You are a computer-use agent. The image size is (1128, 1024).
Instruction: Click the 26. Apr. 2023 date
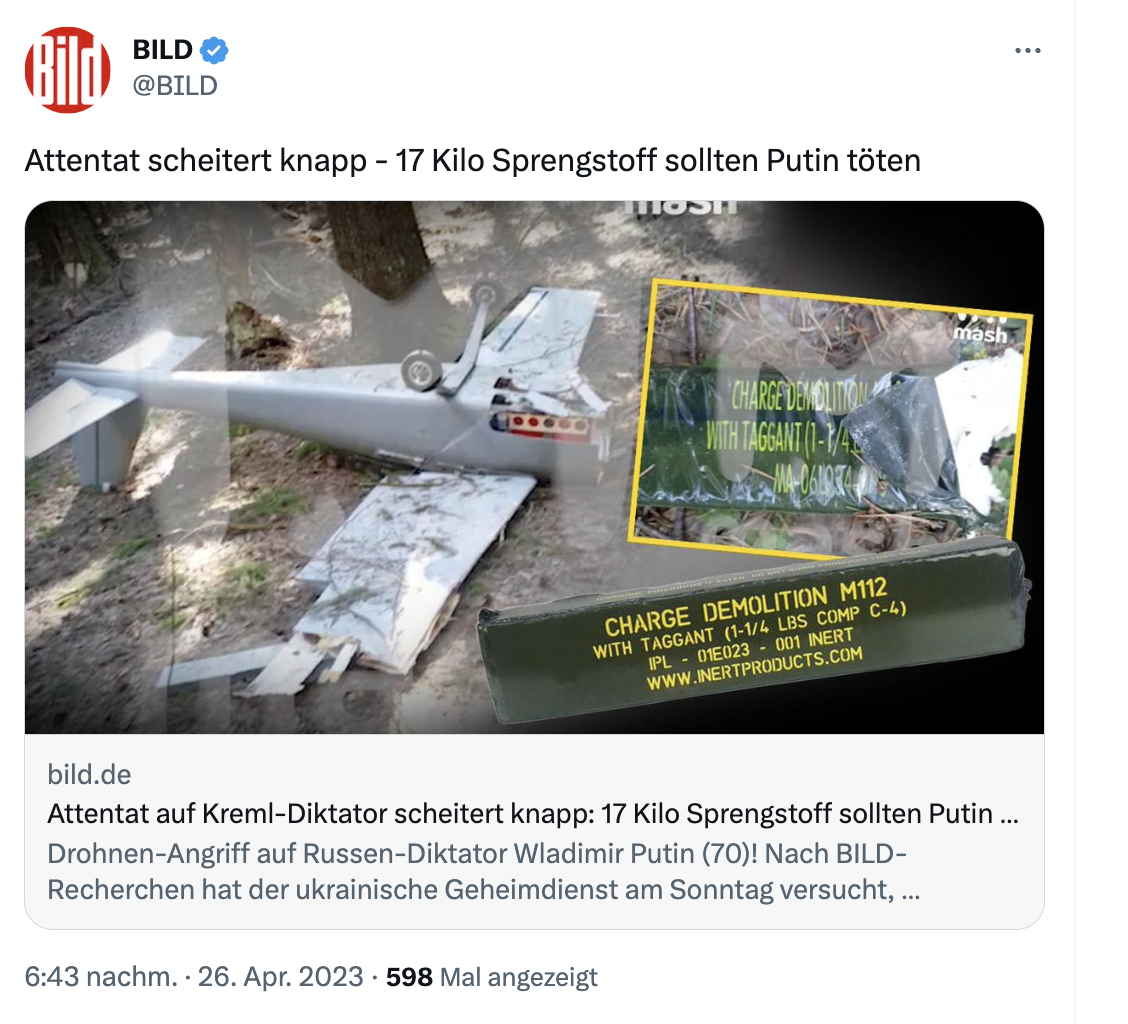(x=281, y=977)
